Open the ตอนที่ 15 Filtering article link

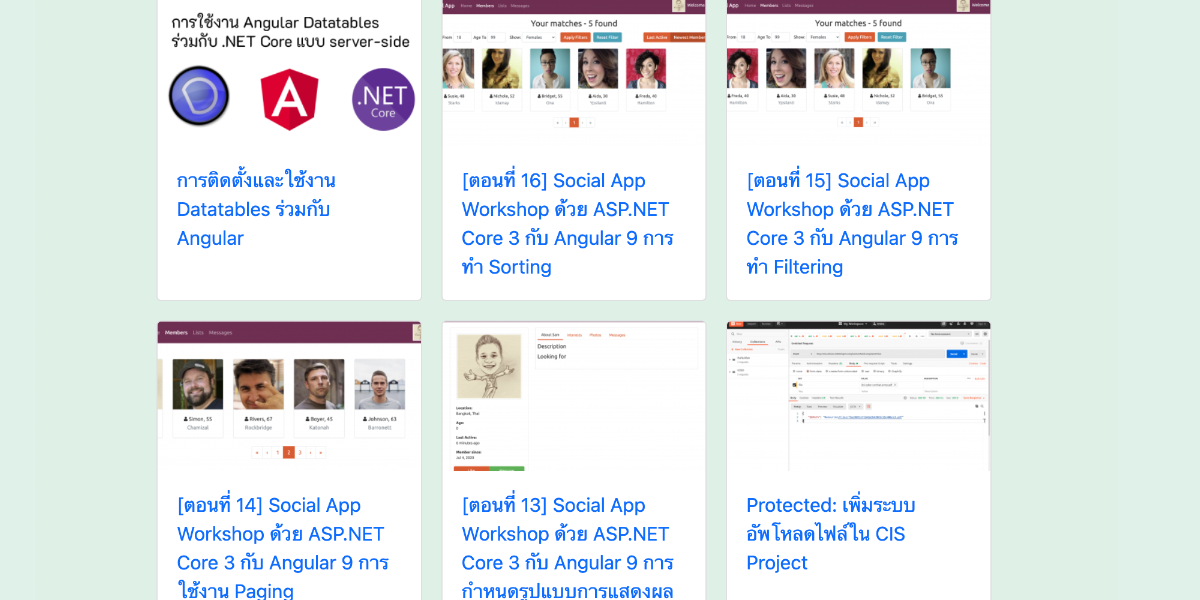(x=852, y=223)
